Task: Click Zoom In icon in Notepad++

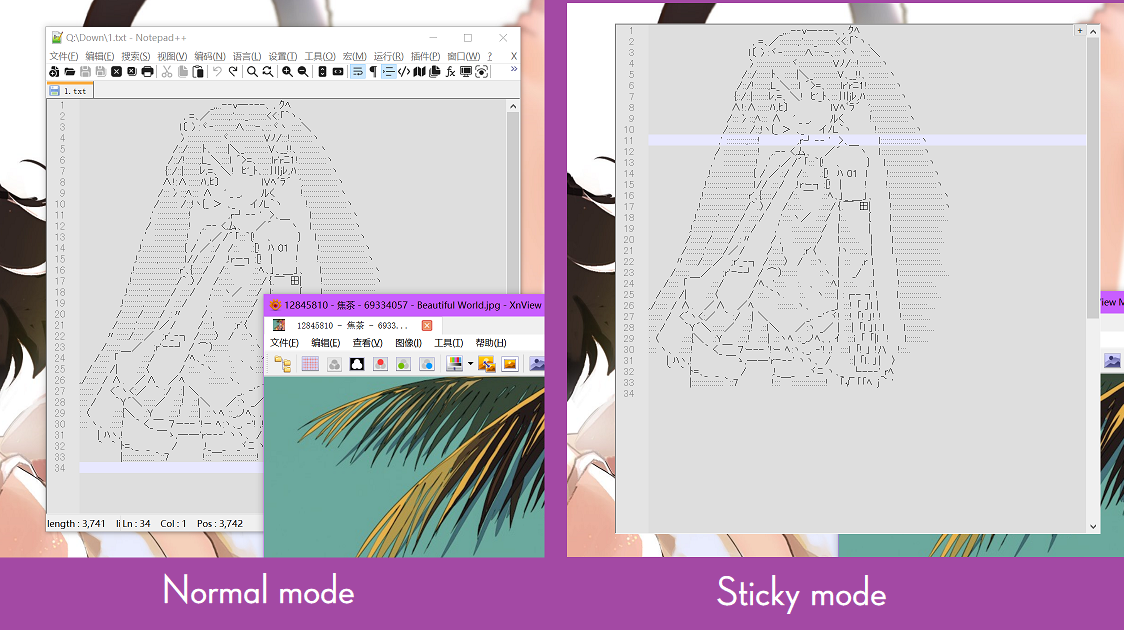Action: coord(287,72)
